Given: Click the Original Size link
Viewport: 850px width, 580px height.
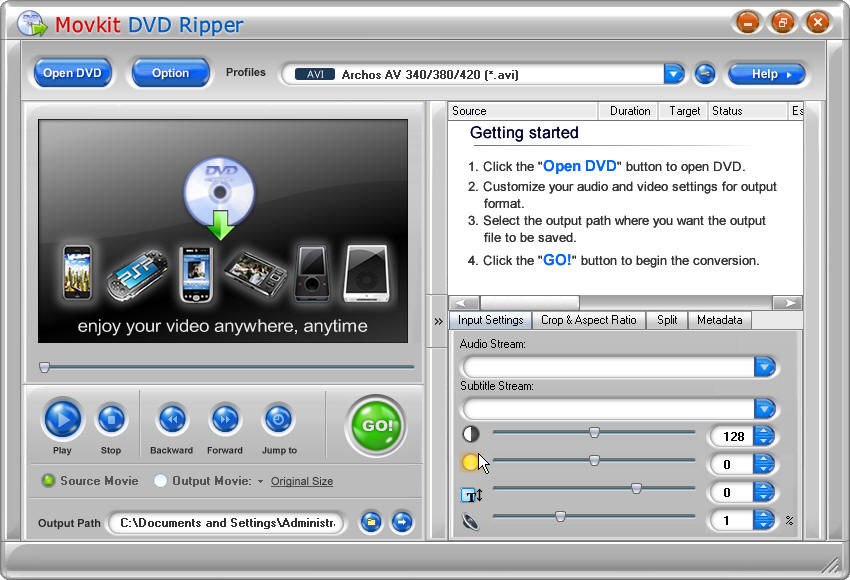Looking at the screenshot, I should click(302, 481).
